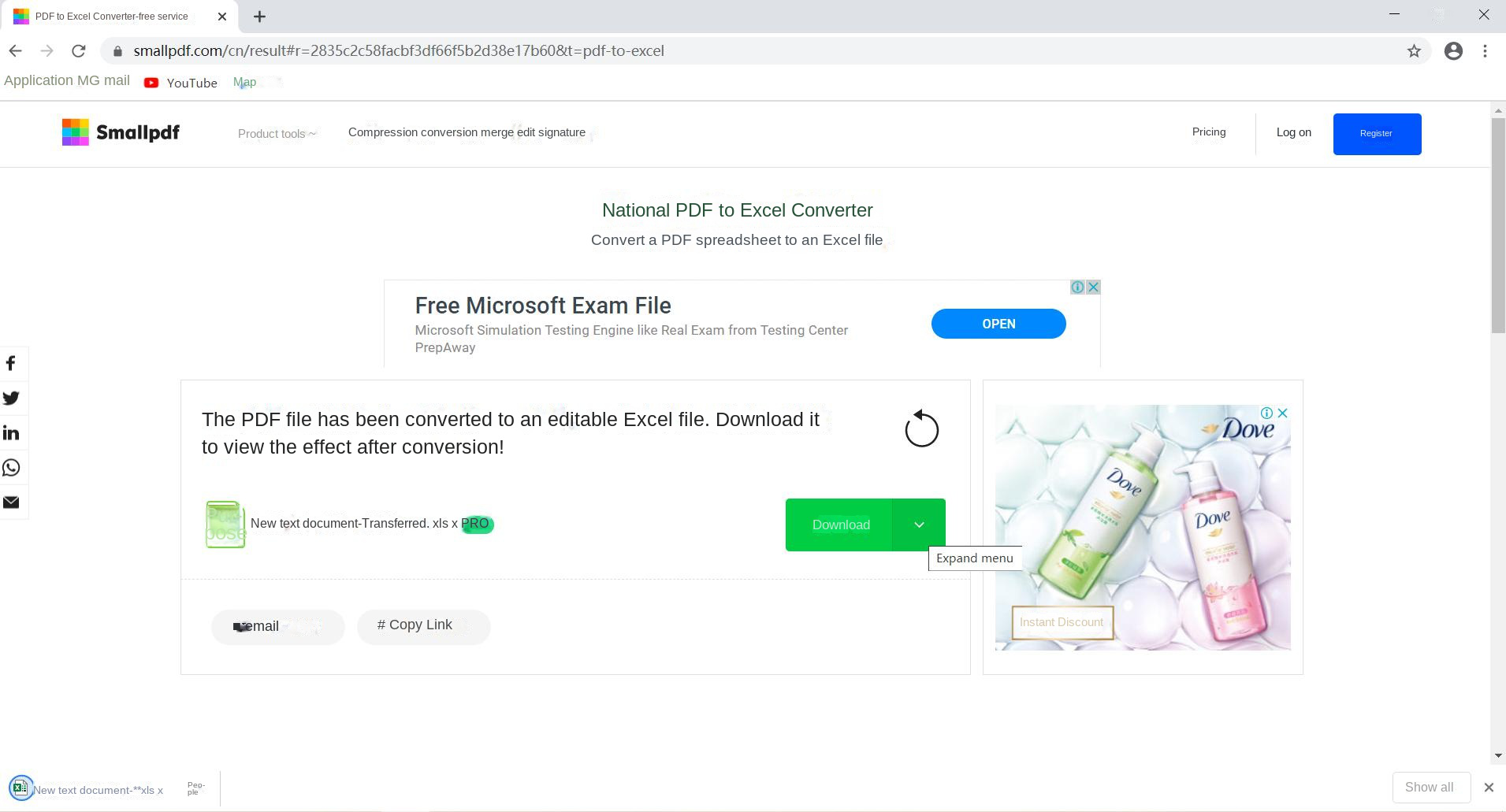The image size is (1506, 812).
Task: Click the scrollbar down arrow
Action: 1498,756
